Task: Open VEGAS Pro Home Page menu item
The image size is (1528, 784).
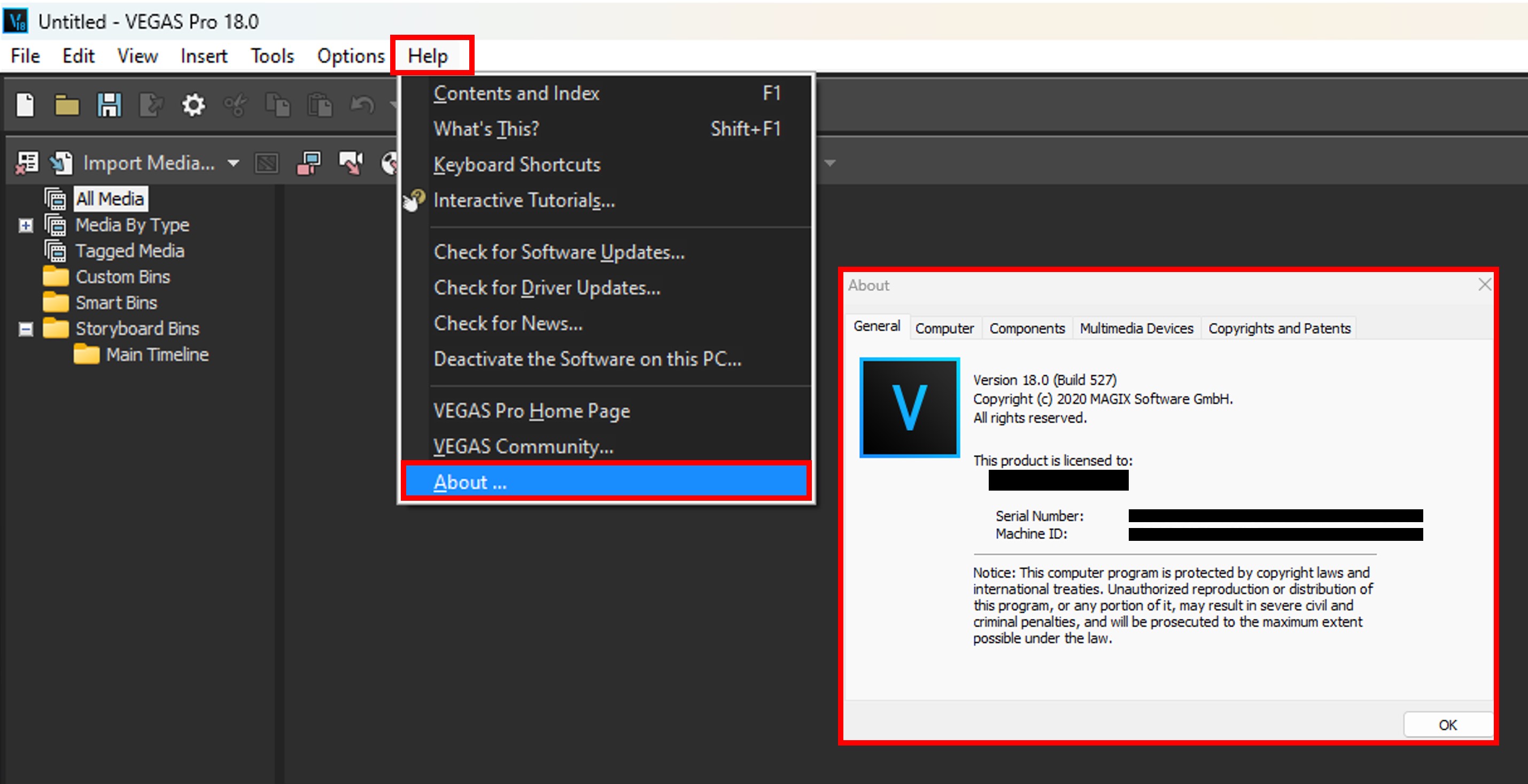Action: click(x=606, y=411)
